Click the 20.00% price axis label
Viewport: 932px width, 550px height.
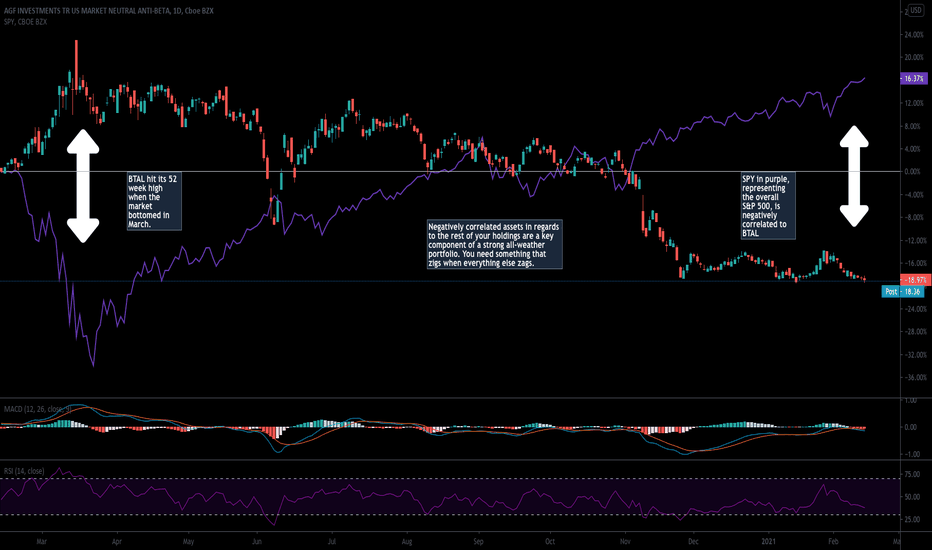(x=914, y=58)
